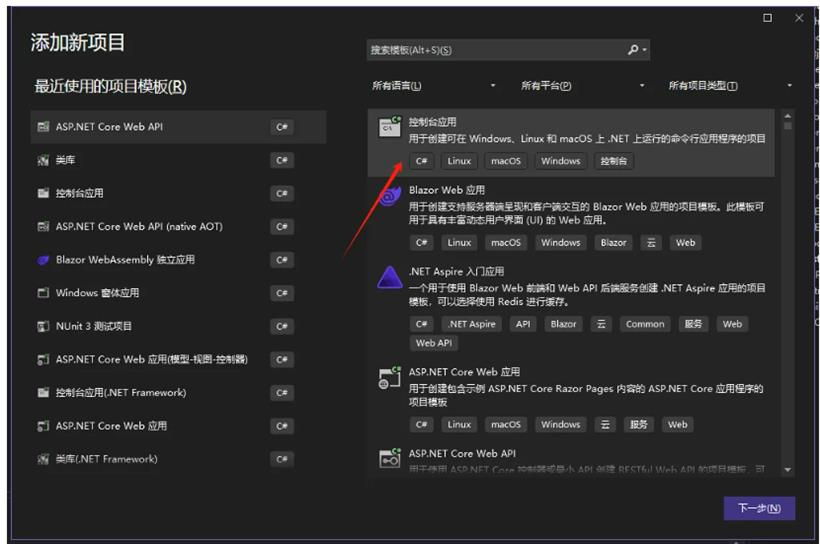Click the Windows 窗体应用 icon
The height and width of the screenshot is (544, 820).
(43, 293)
